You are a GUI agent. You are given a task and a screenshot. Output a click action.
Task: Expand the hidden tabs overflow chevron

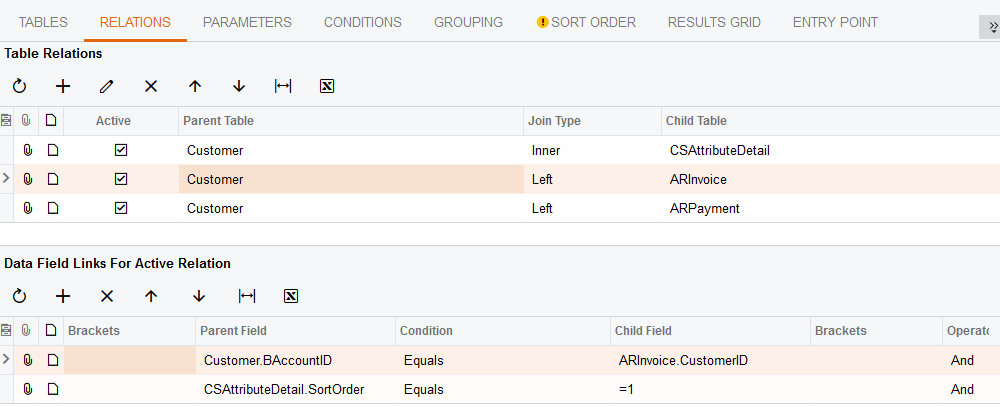click(x=988, y=26)
